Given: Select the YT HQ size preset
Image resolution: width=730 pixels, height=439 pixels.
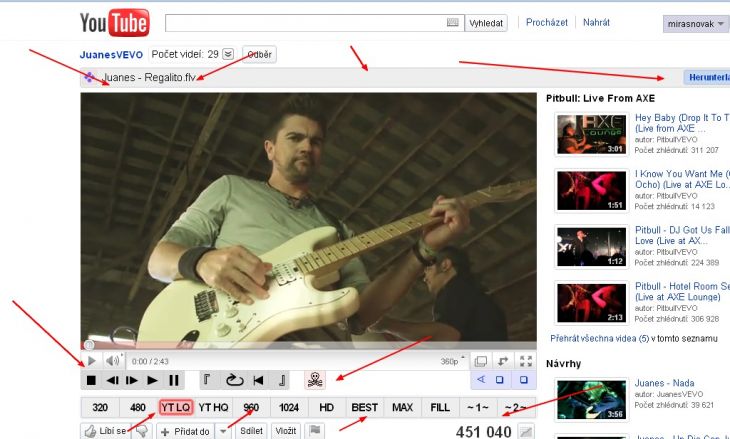Looking at the screenshot, I should [213, 407].
